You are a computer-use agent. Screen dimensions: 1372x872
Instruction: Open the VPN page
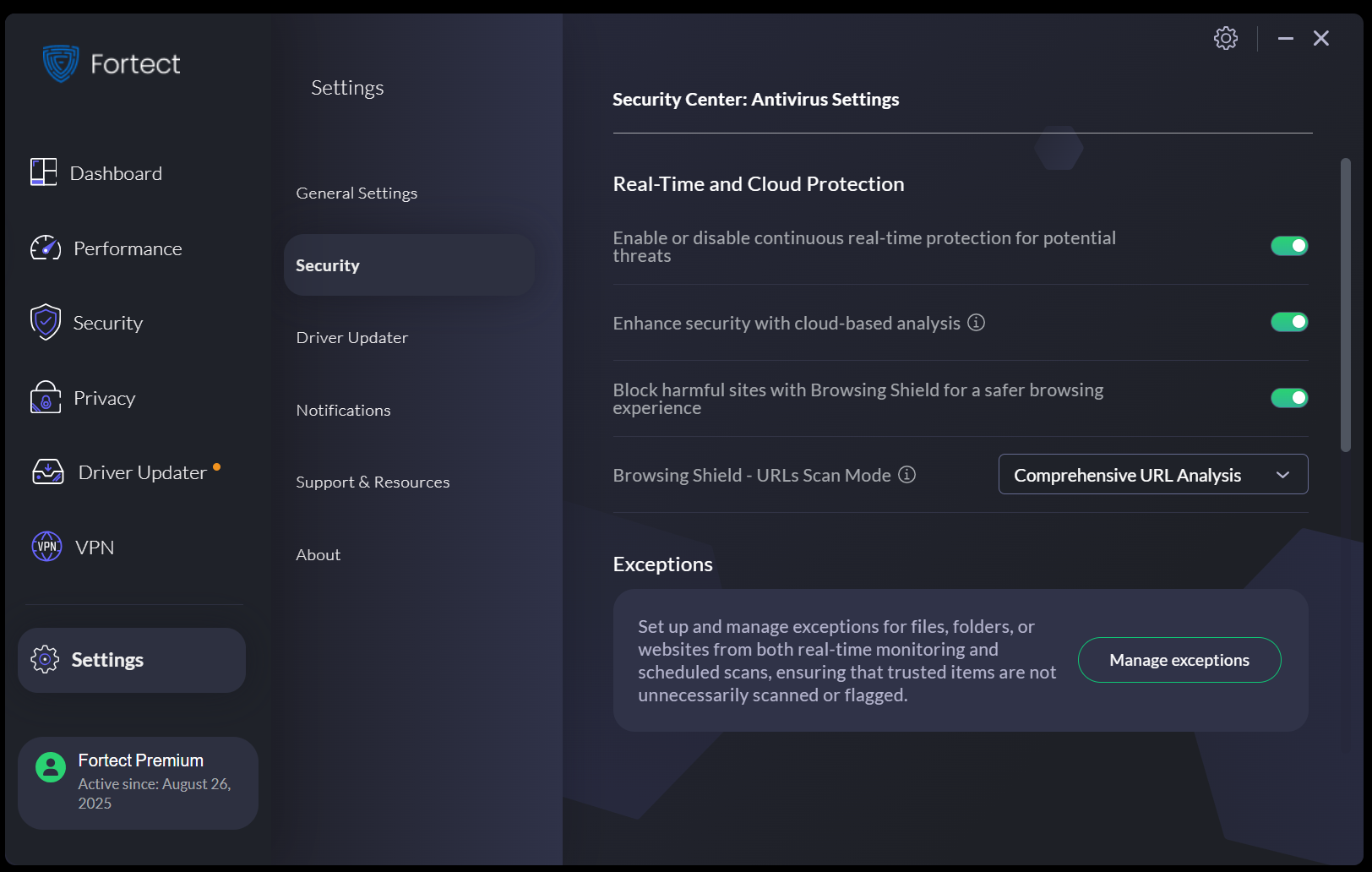(95, 548)
